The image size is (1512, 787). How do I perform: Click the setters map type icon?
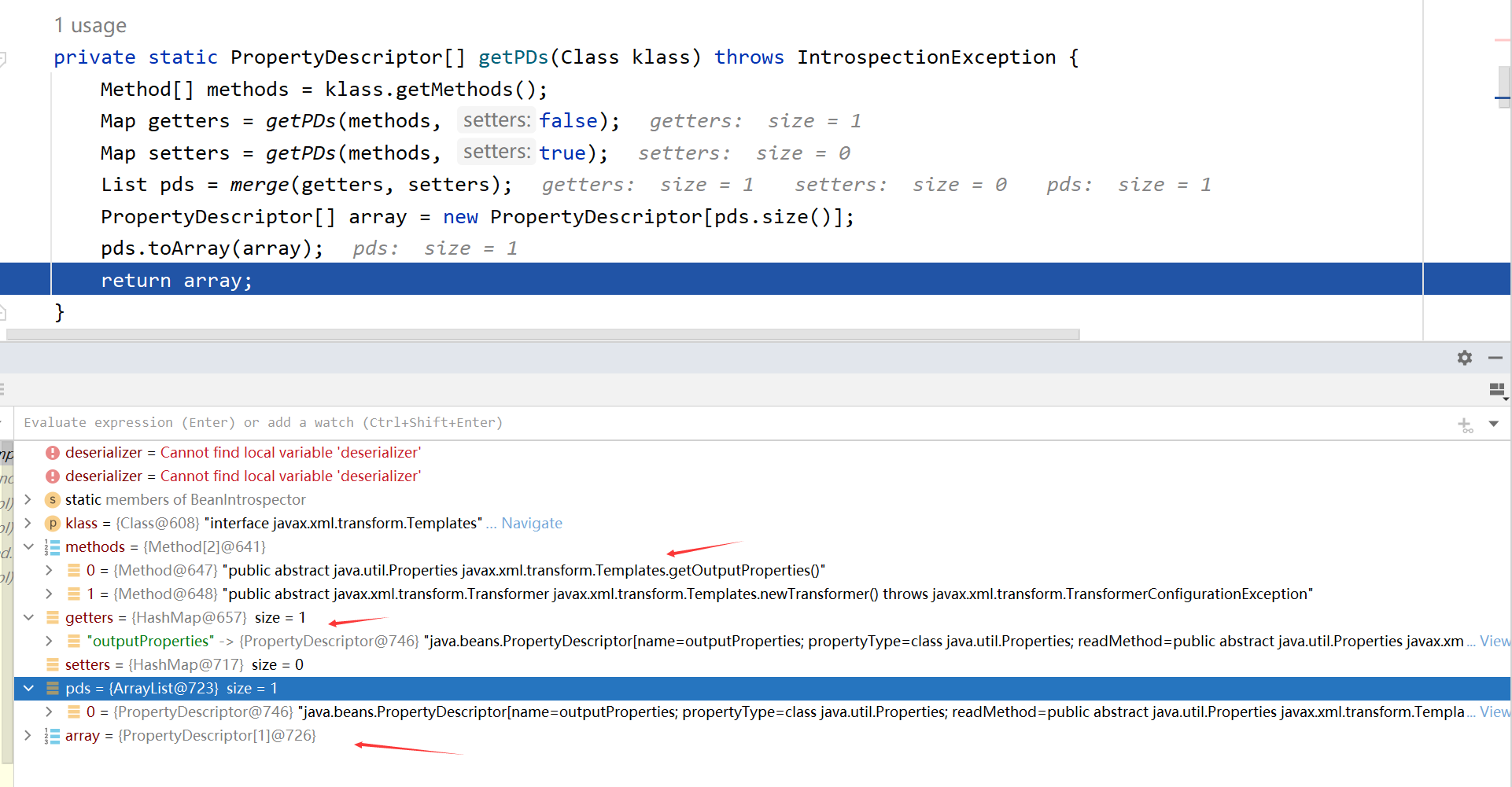53,664
